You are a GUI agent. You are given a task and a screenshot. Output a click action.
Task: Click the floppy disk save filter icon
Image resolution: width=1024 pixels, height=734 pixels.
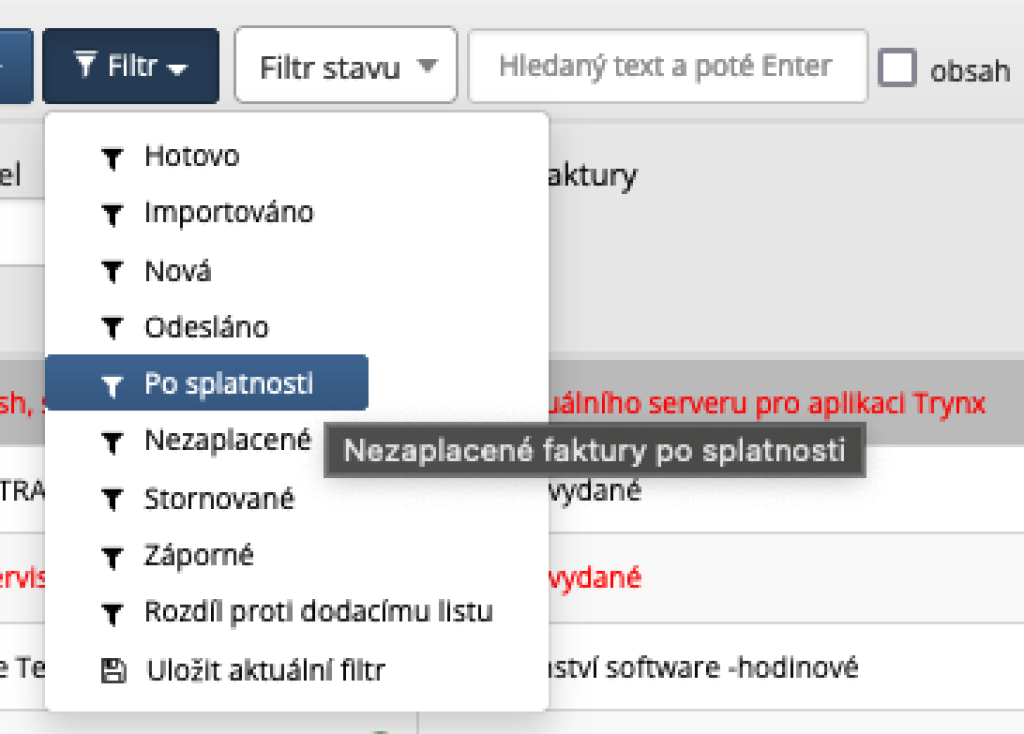coord(113,671)
